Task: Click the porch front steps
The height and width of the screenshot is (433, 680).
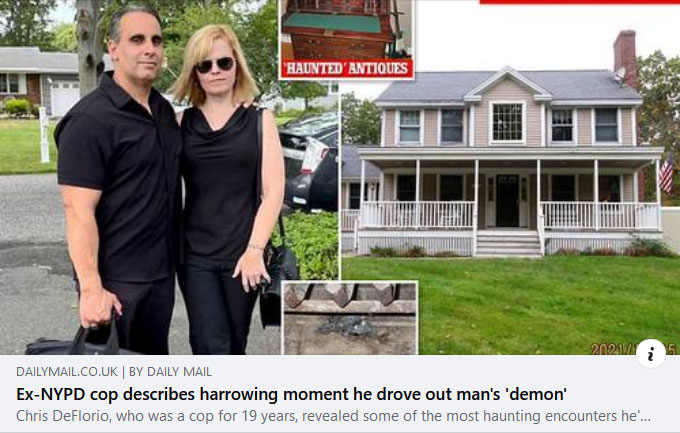Action: pos(507,243)
